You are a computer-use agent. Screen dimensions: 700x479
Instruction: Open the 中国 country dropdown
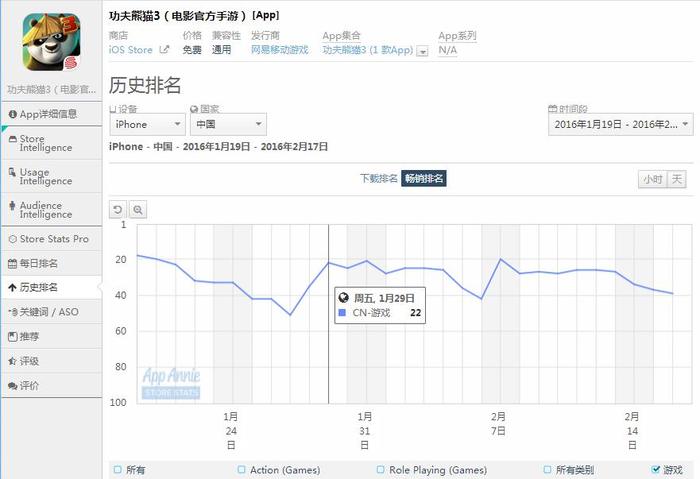[228, 124]
